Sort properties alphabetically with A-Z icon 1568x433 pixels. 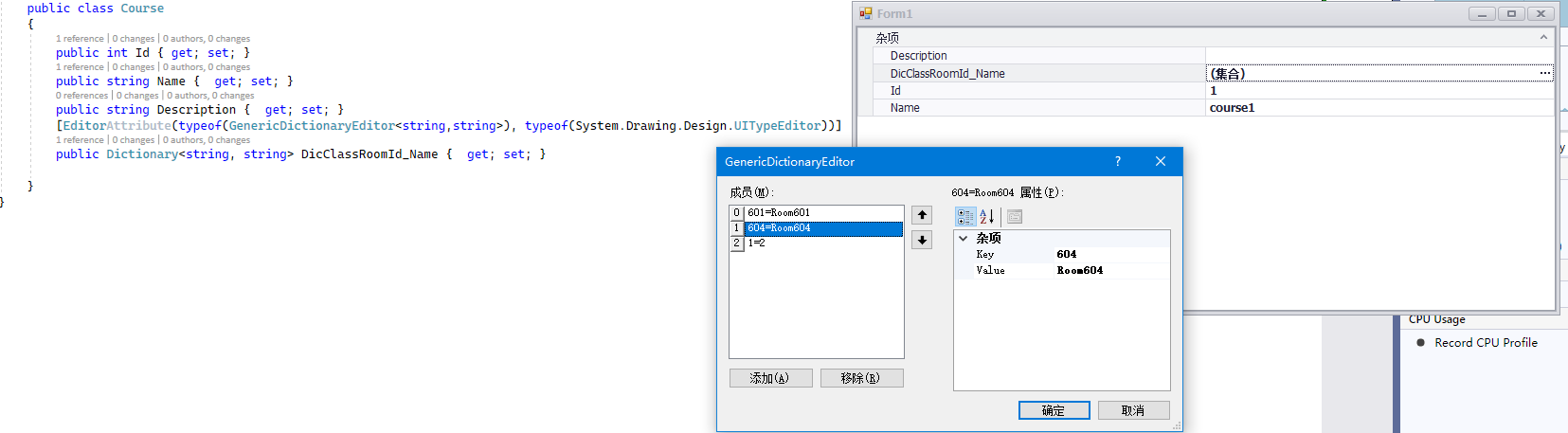point(987,217)
